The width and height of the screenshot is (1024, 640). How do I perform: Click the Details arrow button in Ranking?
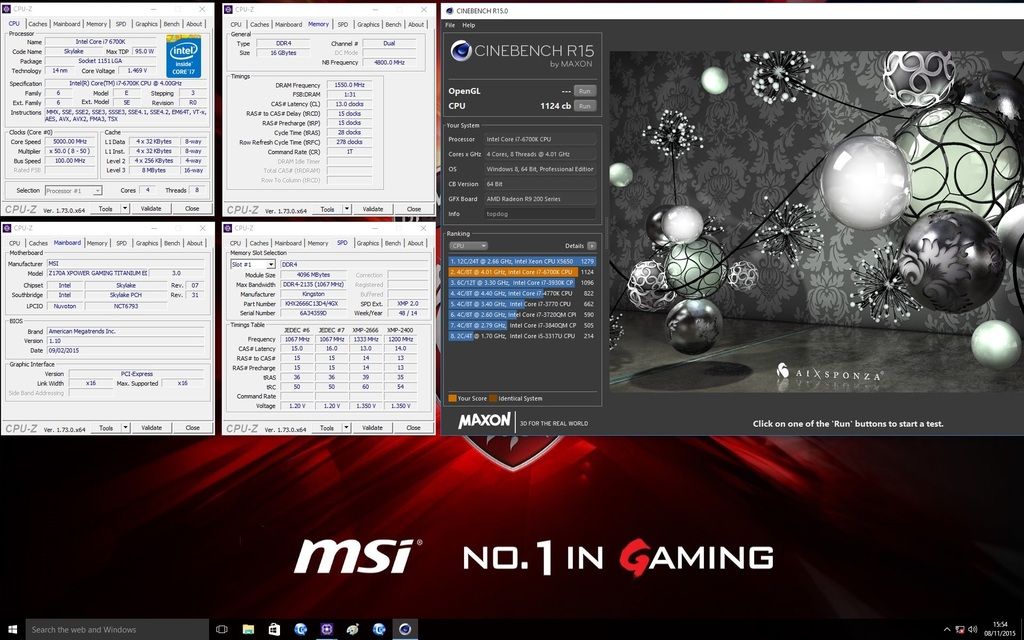(592, 246)
